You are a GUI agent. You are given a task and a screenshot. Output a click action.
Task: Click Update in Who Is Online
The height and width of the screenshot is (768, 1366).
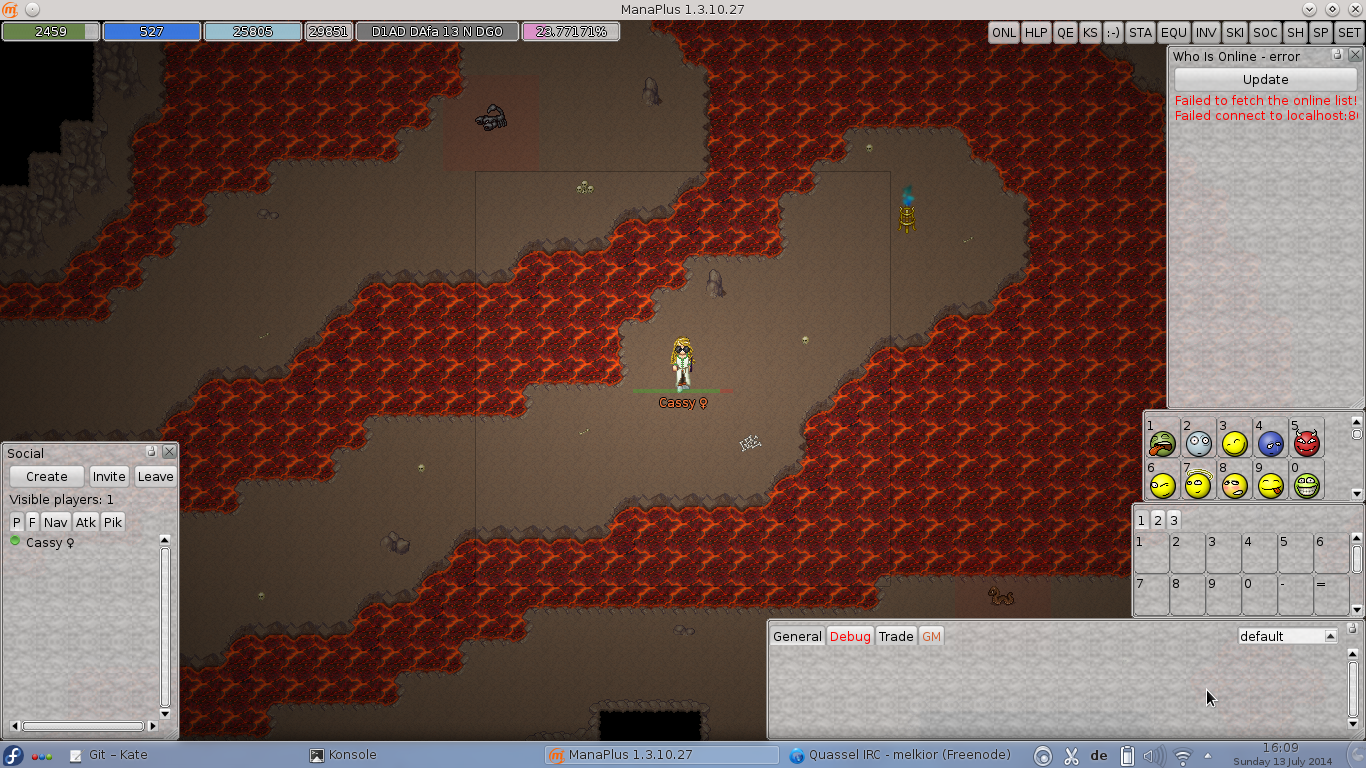point(1265,79)
